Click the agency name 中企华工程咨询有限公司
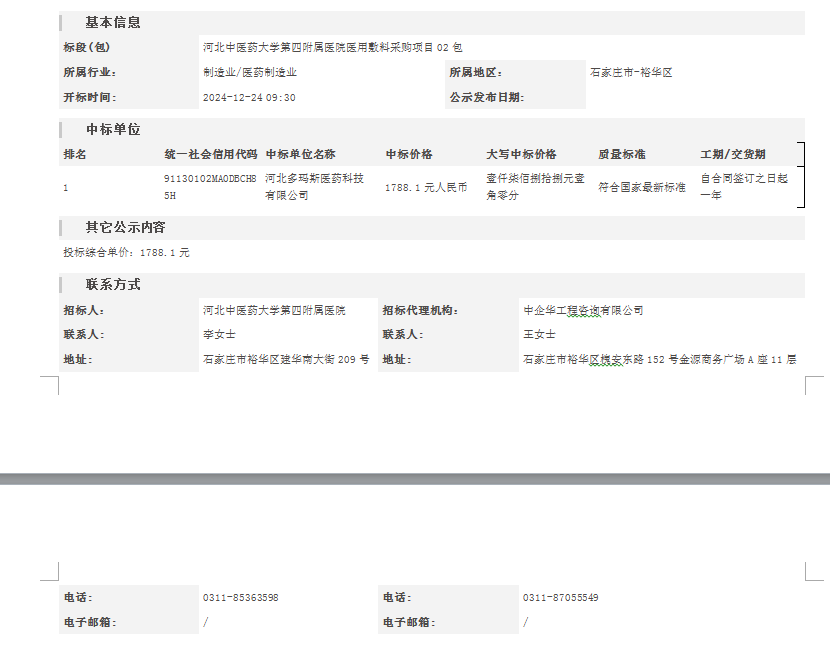830x646 pixels. pyautogui.click(x=583, y=311)
